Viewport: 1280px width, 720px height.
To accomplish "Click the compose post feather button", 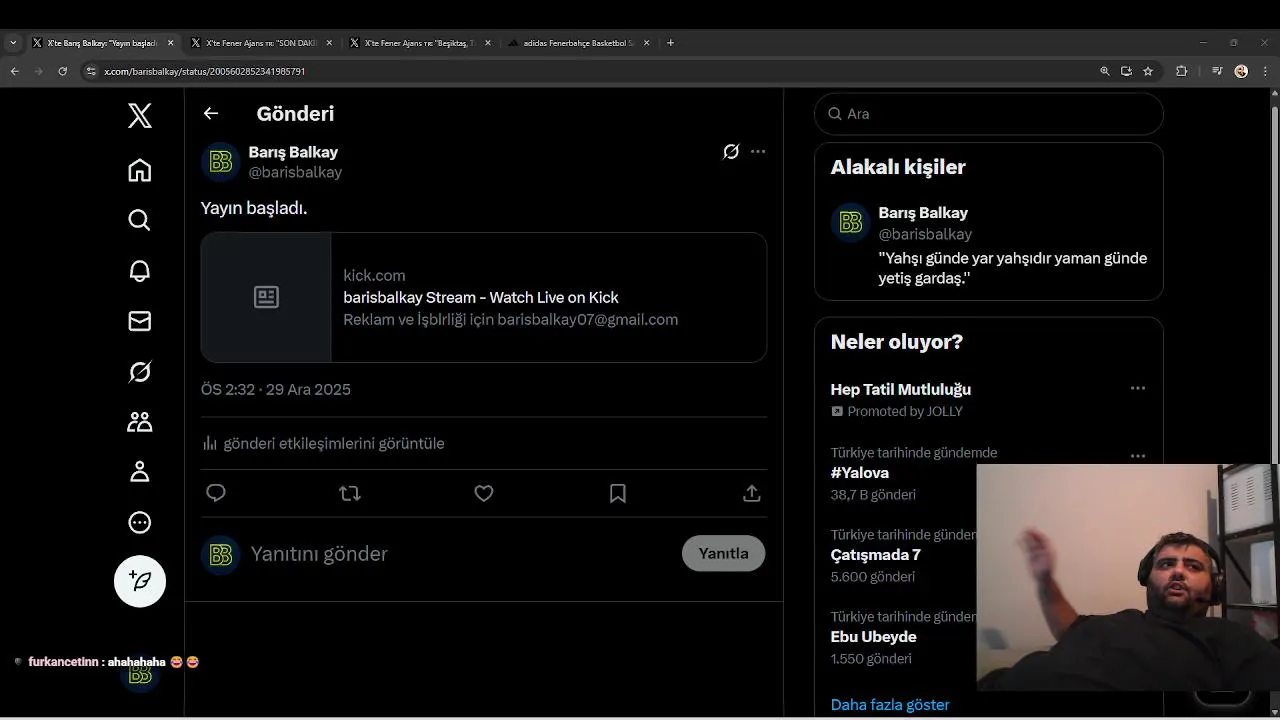I will point(140,581).
